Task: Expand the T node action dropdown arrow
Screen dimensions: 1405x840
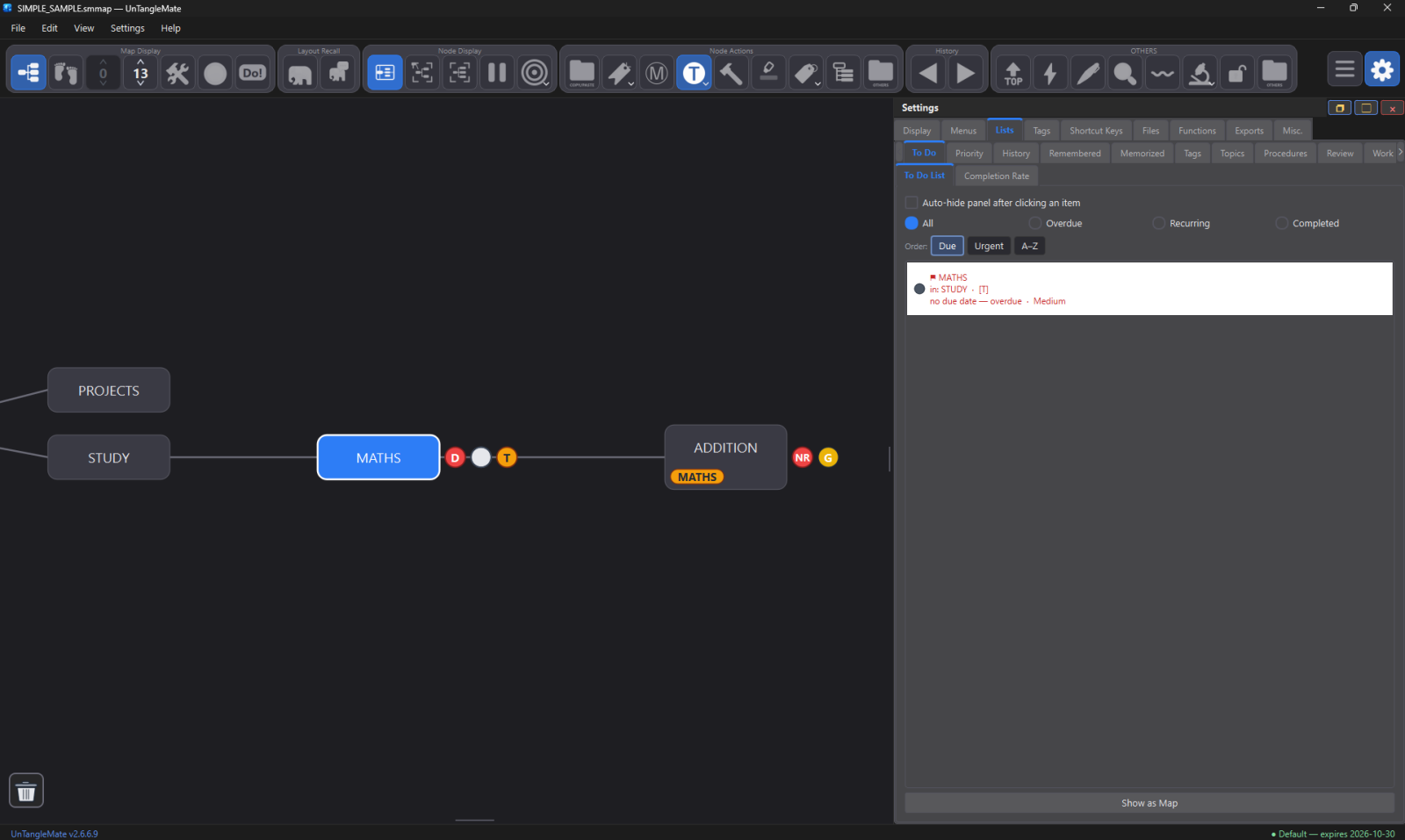Action: click(706, 83)
